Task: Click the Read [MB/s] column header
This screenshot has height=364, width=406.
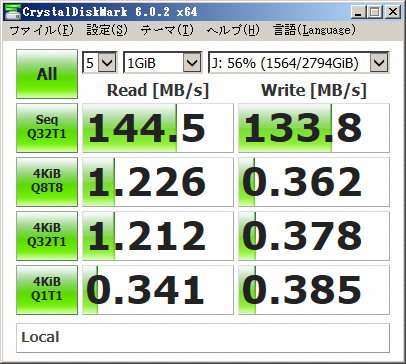Action: click(x=158, y=90)
